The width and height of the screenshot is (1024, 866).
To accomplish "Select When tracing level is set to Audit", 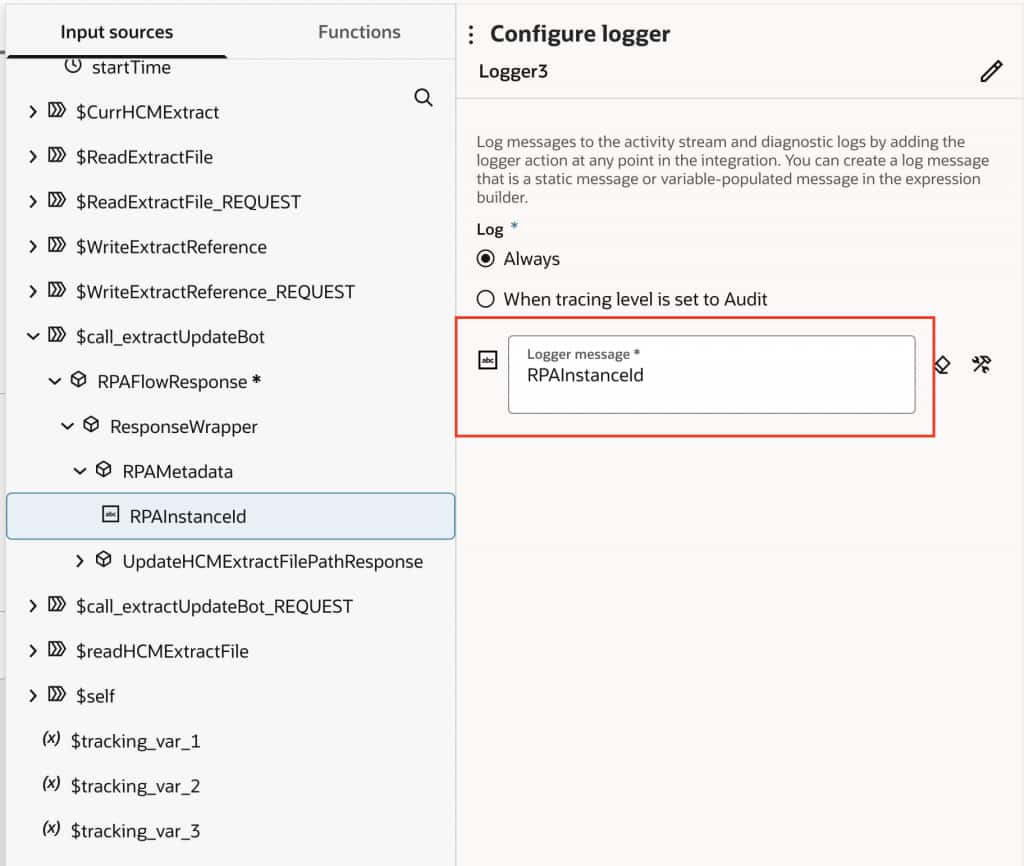I will tap(486, 299).
